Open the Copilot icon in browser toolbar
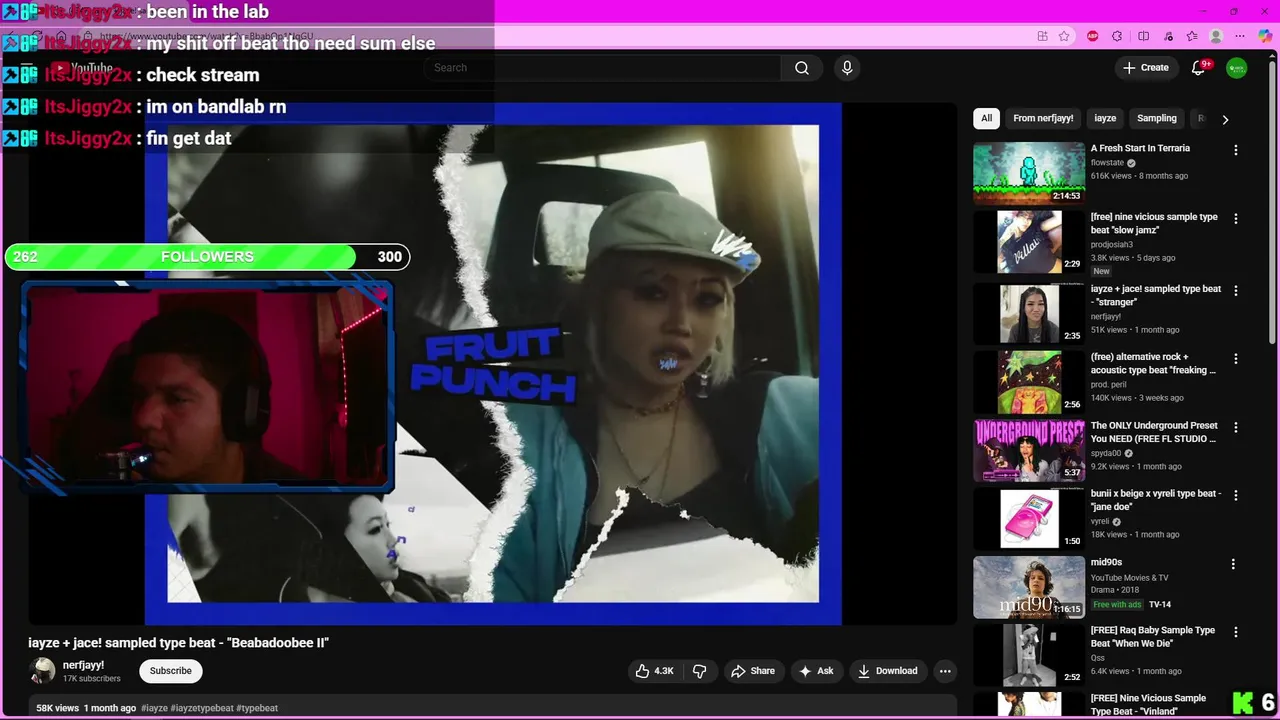Image resolution: width=1280 pixels, height=720 pixels. click(1265, 36)
